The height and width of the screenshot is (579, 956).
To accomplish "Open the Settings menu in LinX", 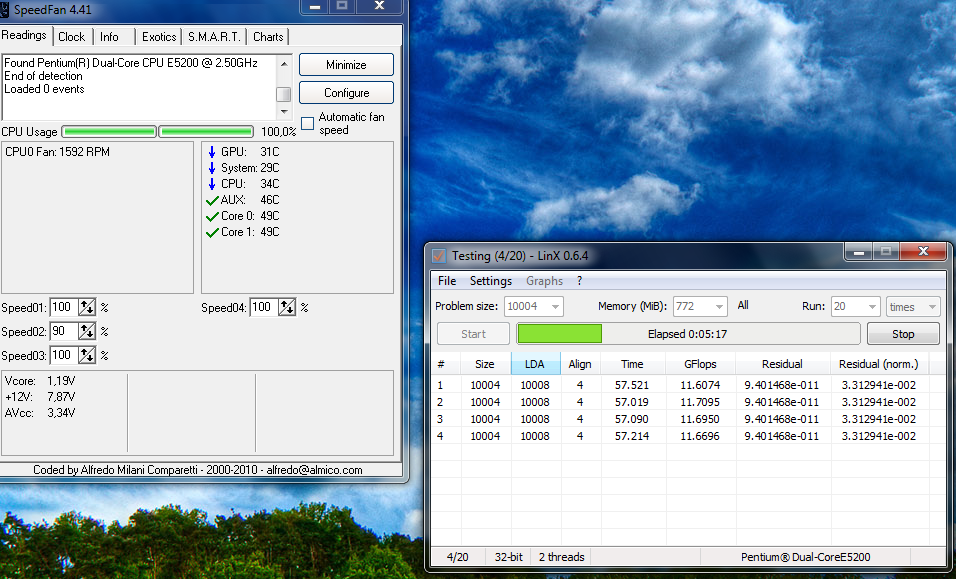I will pos(490,281).
